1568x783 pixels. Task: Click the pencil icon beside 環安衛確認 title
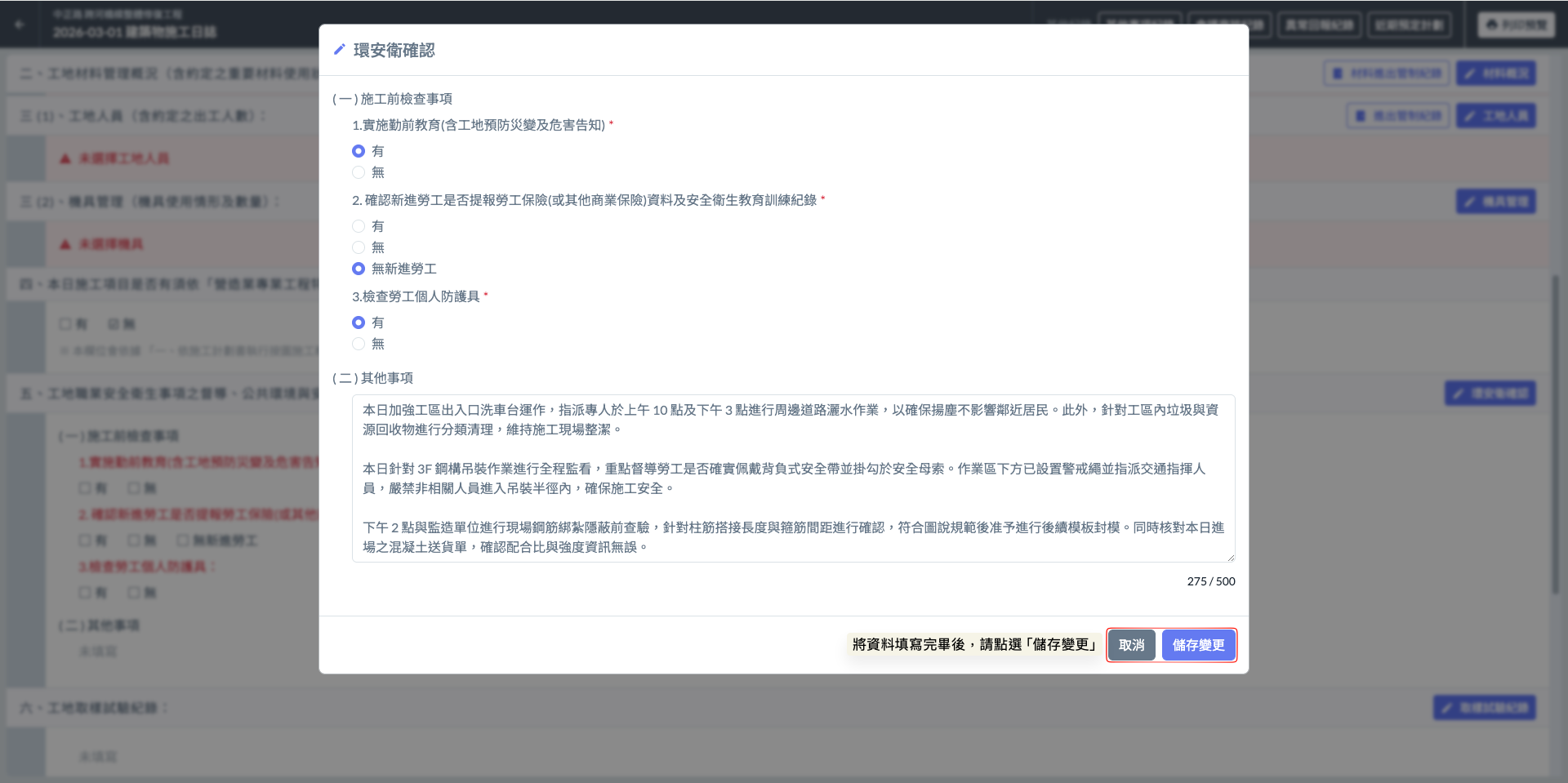pyautogui.click(x=340, y=50)
